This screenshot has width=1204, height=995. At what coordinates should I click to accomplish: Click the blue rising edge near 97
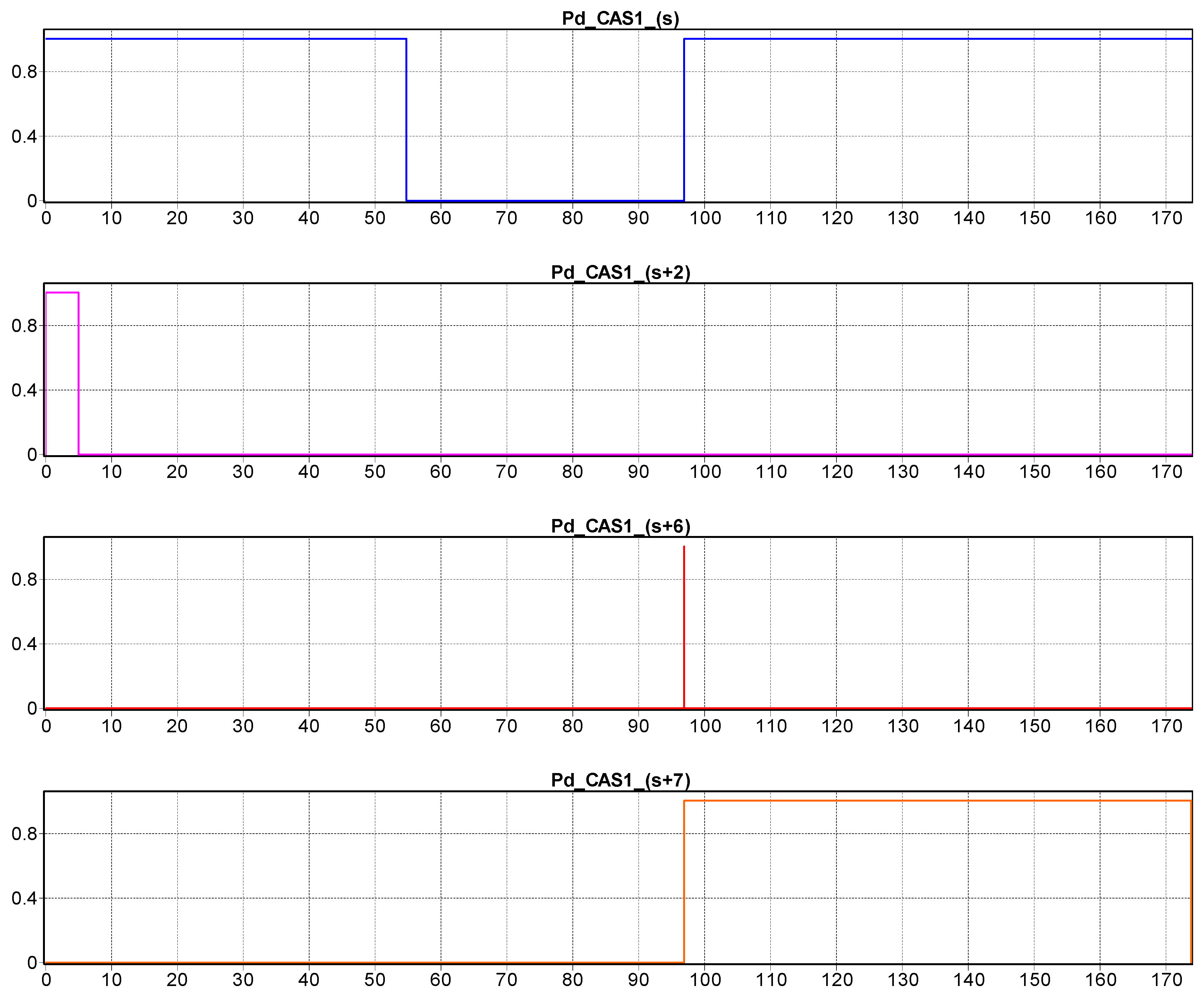pos(684,120)
